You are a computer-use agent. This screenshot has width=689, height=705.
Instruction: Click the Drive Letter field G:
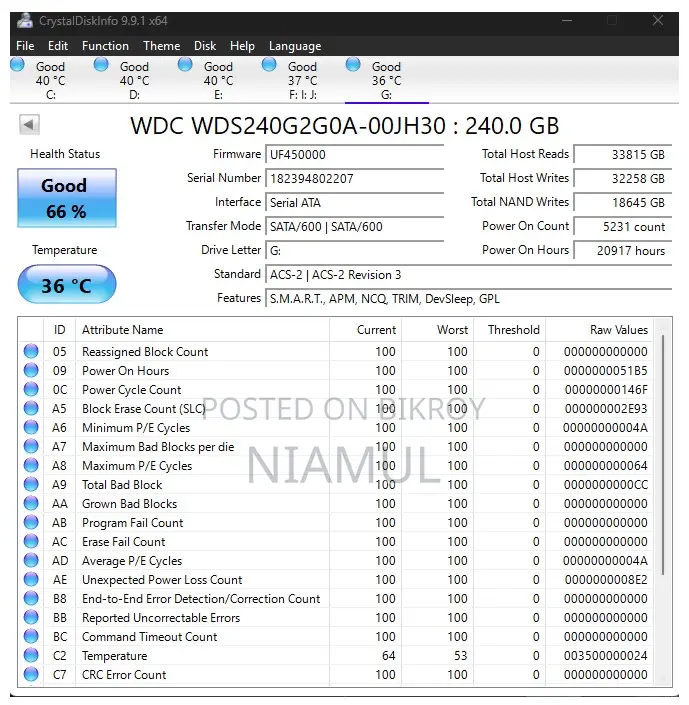click(x=355, y=250)
